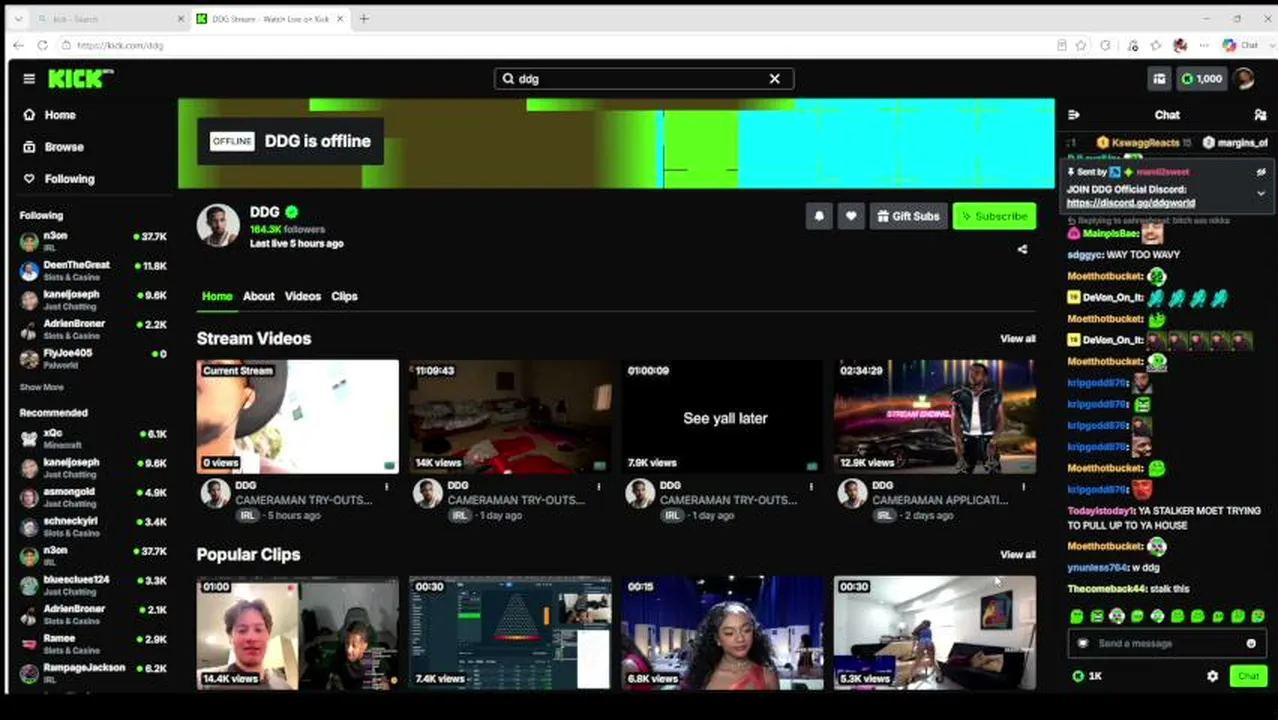The height and width of the screenshot is (720, 1278).
Task: Open options for the 7.9K views video
Action: tap(811, 487)
